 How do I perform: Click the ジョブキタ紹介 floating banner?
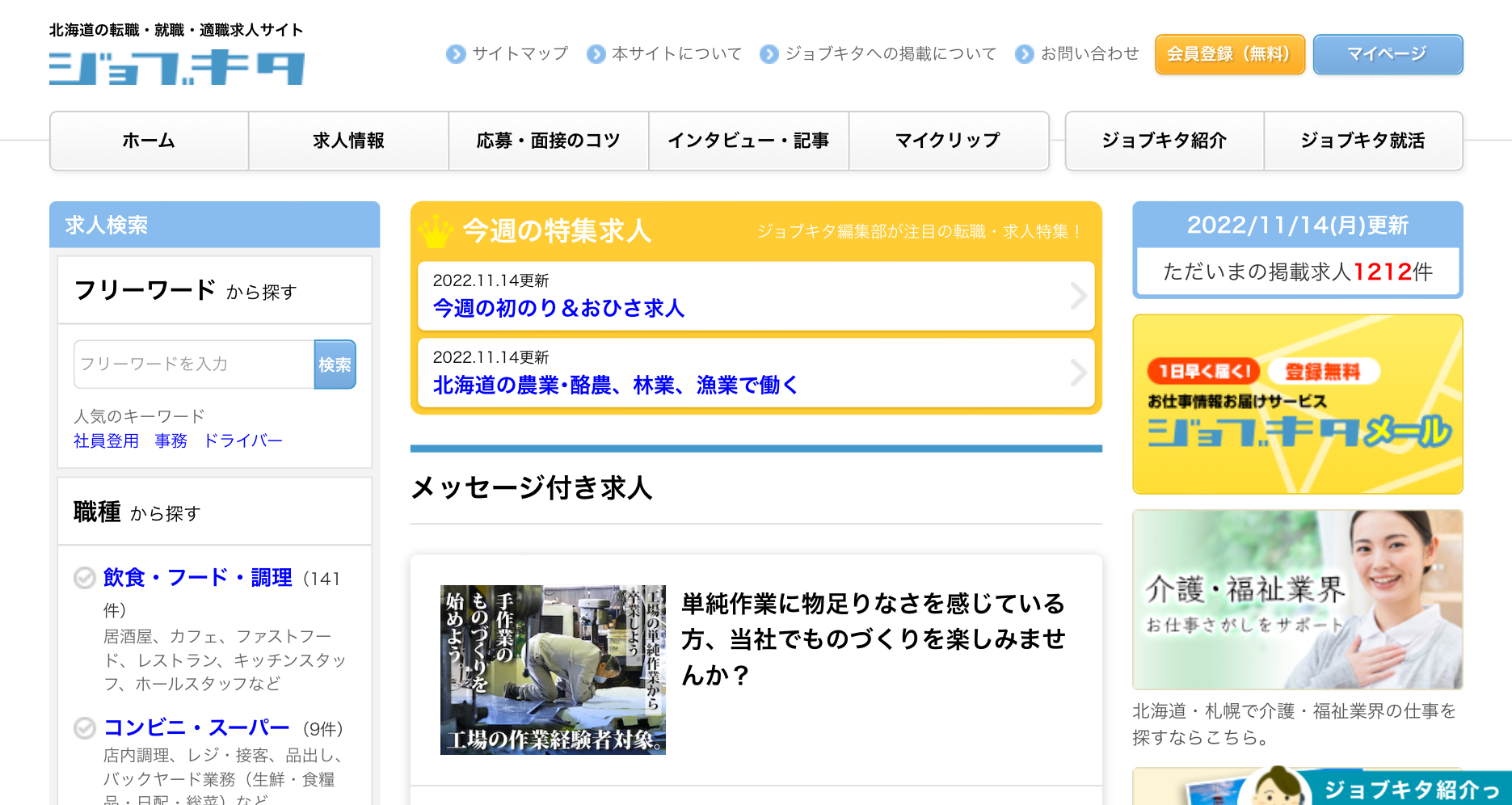tap(1374, 786)
